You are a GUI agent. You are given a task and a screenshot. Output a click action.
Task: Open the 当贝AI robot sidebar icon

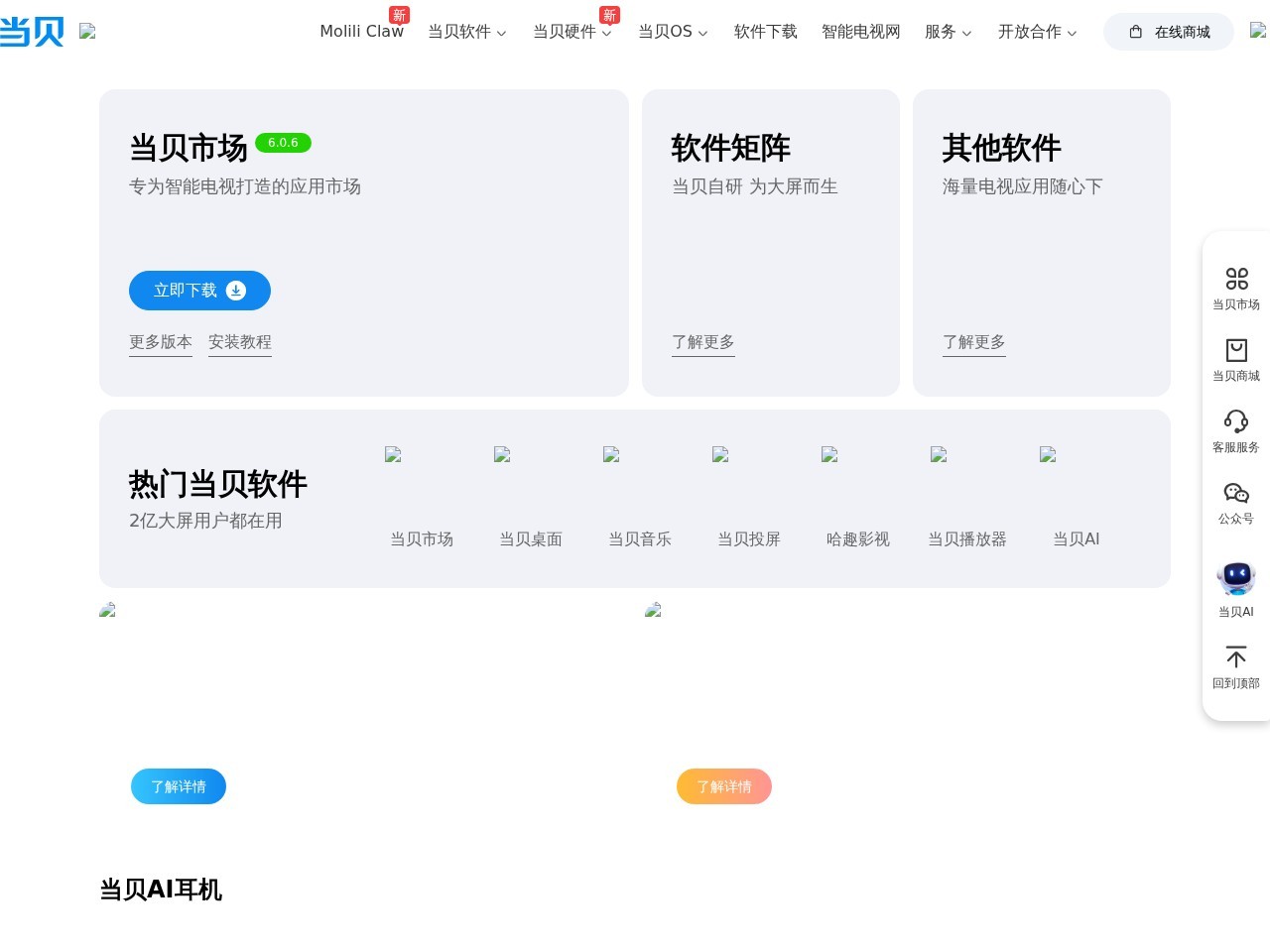pos(1236,578)
